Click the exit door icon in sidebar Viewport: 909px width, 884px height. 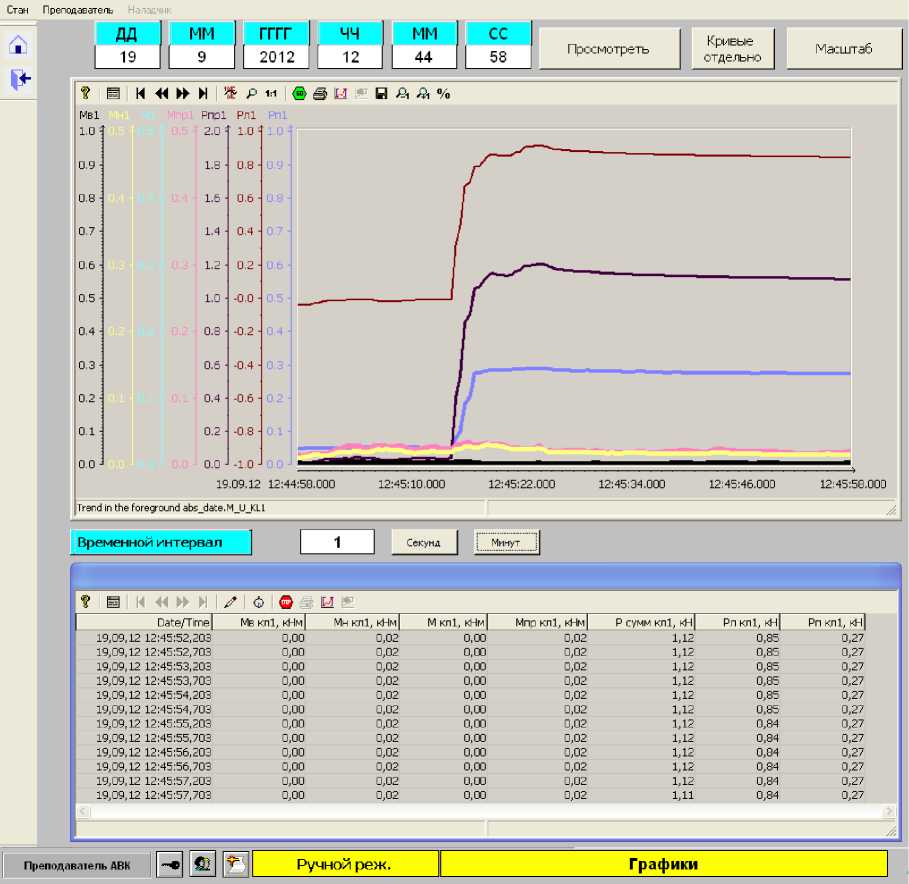pyautogui.click(x=19, y=80)
